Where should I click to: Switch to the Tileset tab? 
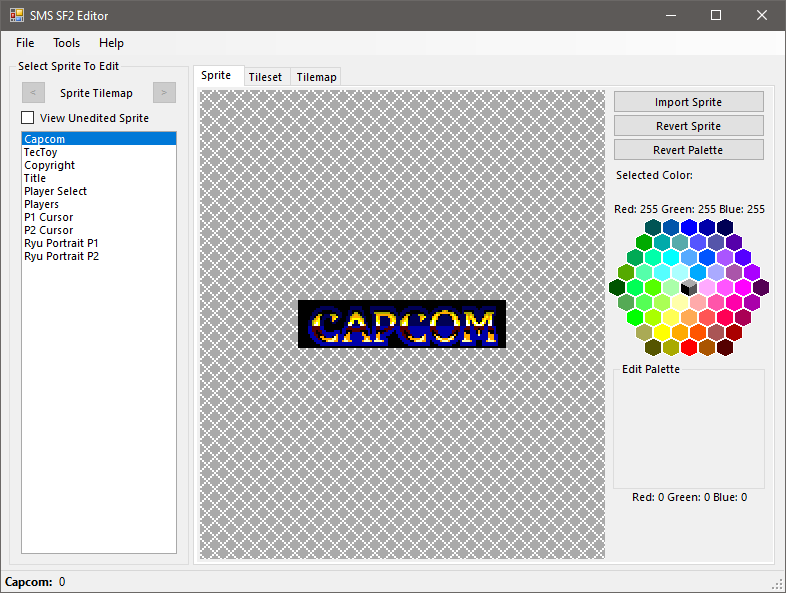(265, 77)
